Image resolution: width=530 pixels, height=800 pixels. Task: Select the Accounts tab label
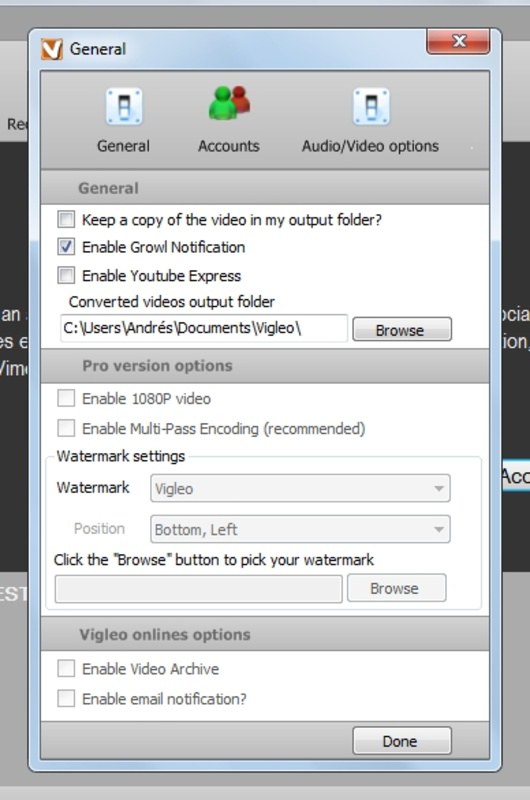pos(229,146)
